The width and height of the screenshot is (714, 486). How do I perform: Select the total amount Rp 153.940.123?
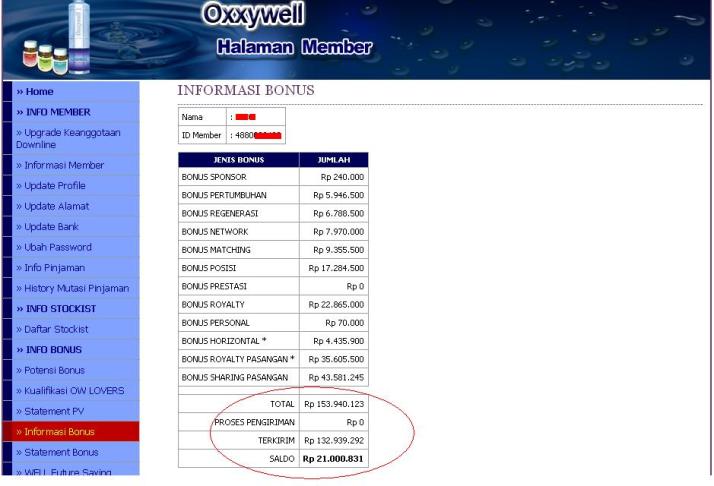coord(334,404)
